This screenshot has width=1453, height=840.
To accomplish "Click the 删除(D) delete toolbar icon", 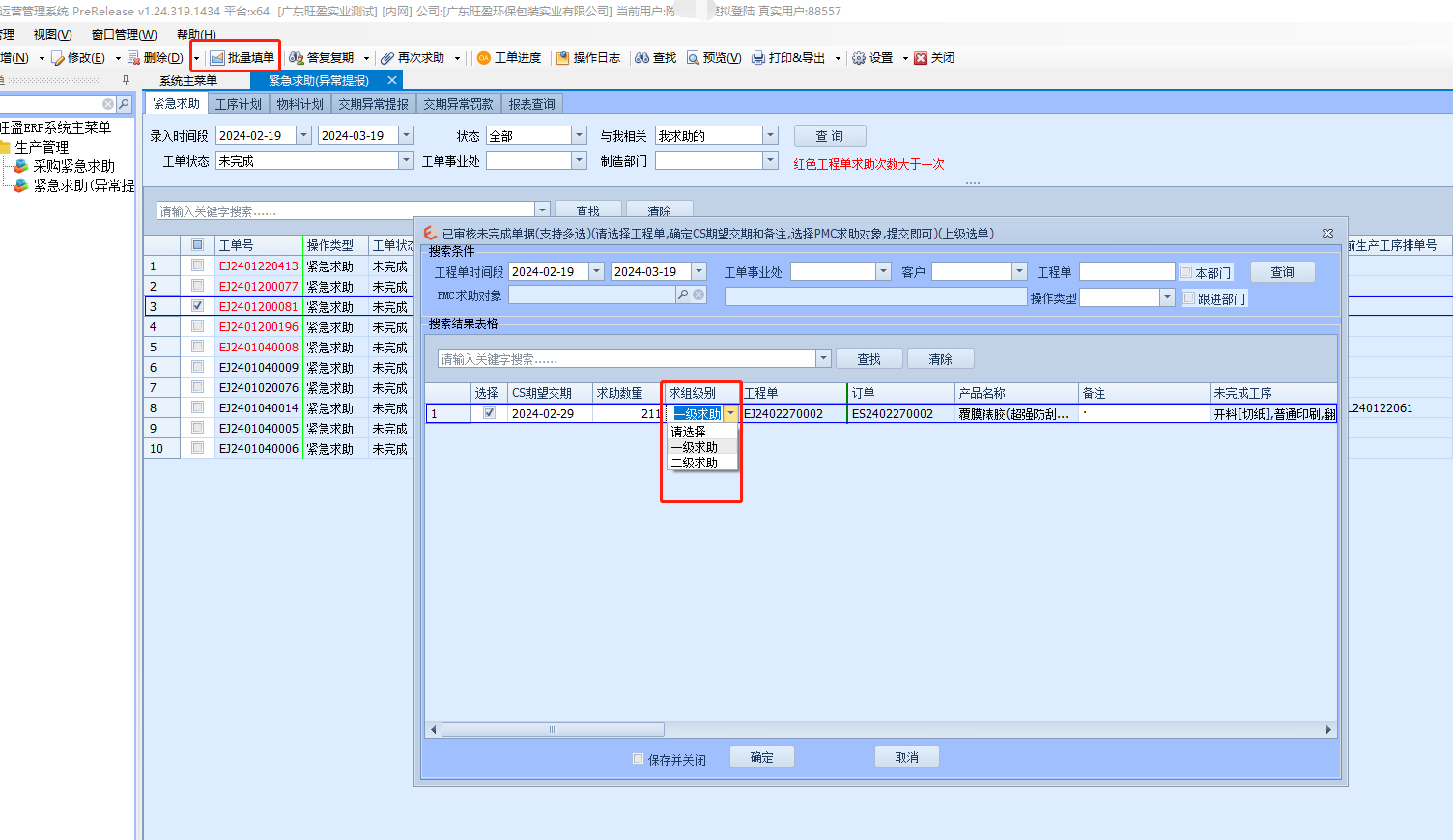I will tap(134, 58).
